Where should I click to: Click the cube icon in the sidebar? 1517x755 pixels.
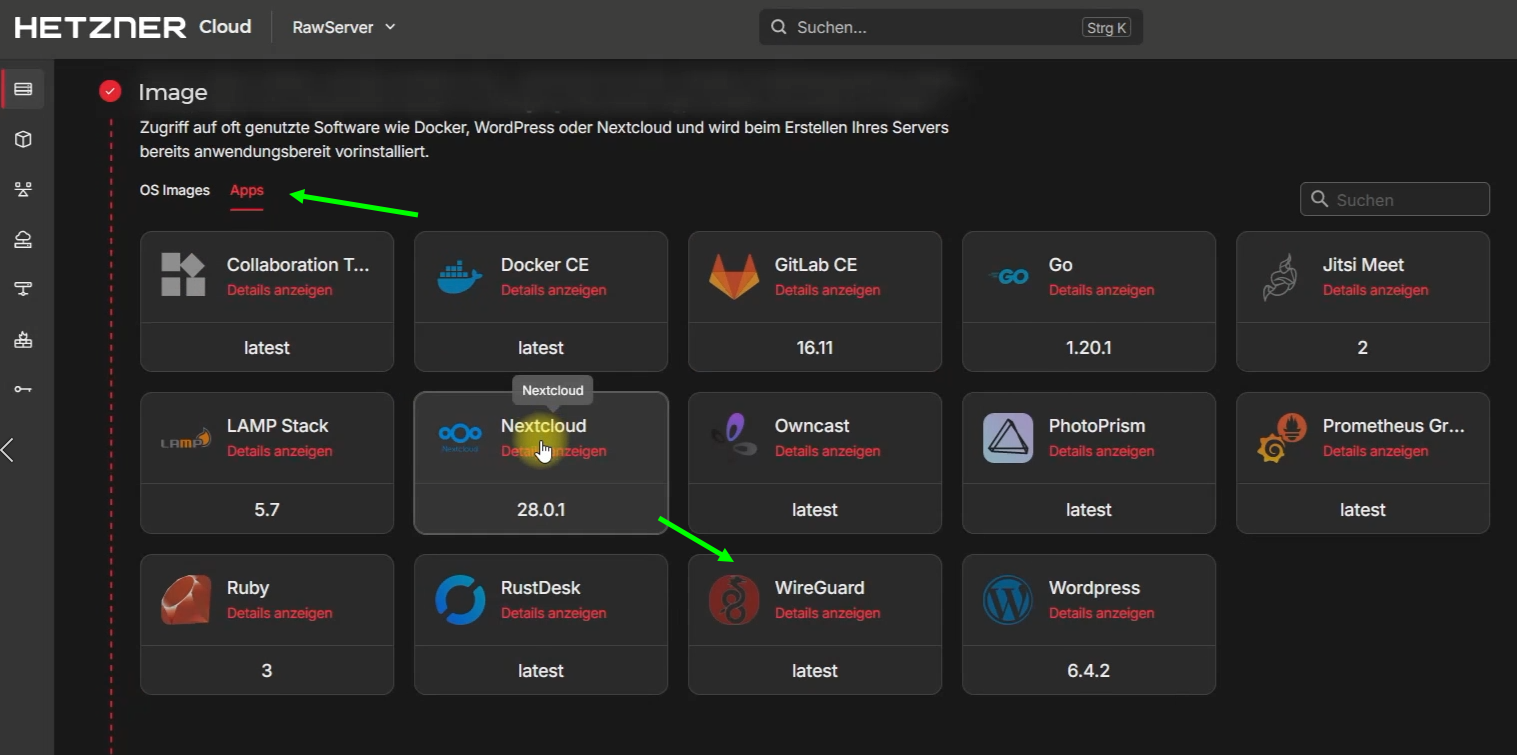point(23,140)
